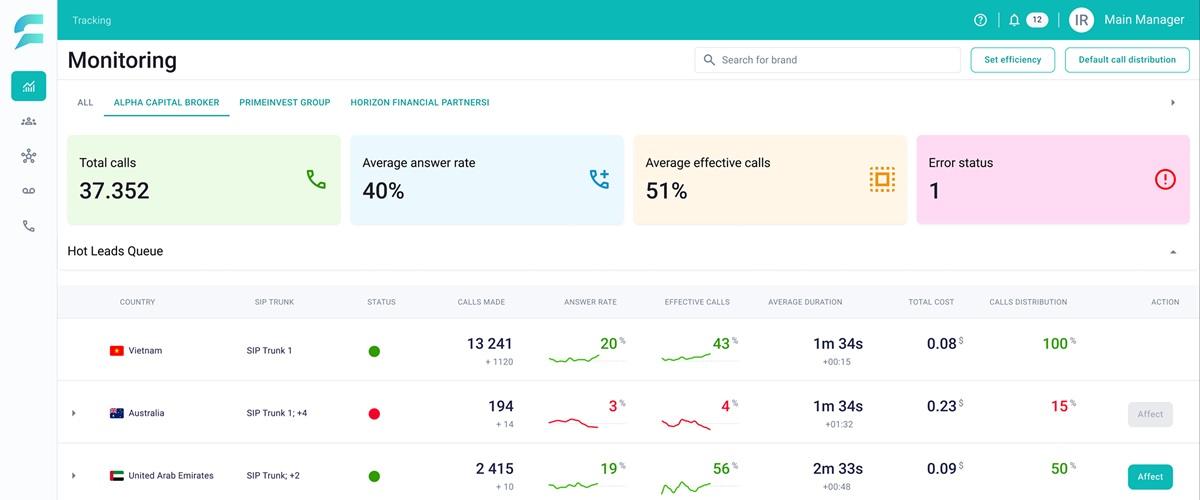Sort by SIP TRUNK column header

click(x=274, y=302)
